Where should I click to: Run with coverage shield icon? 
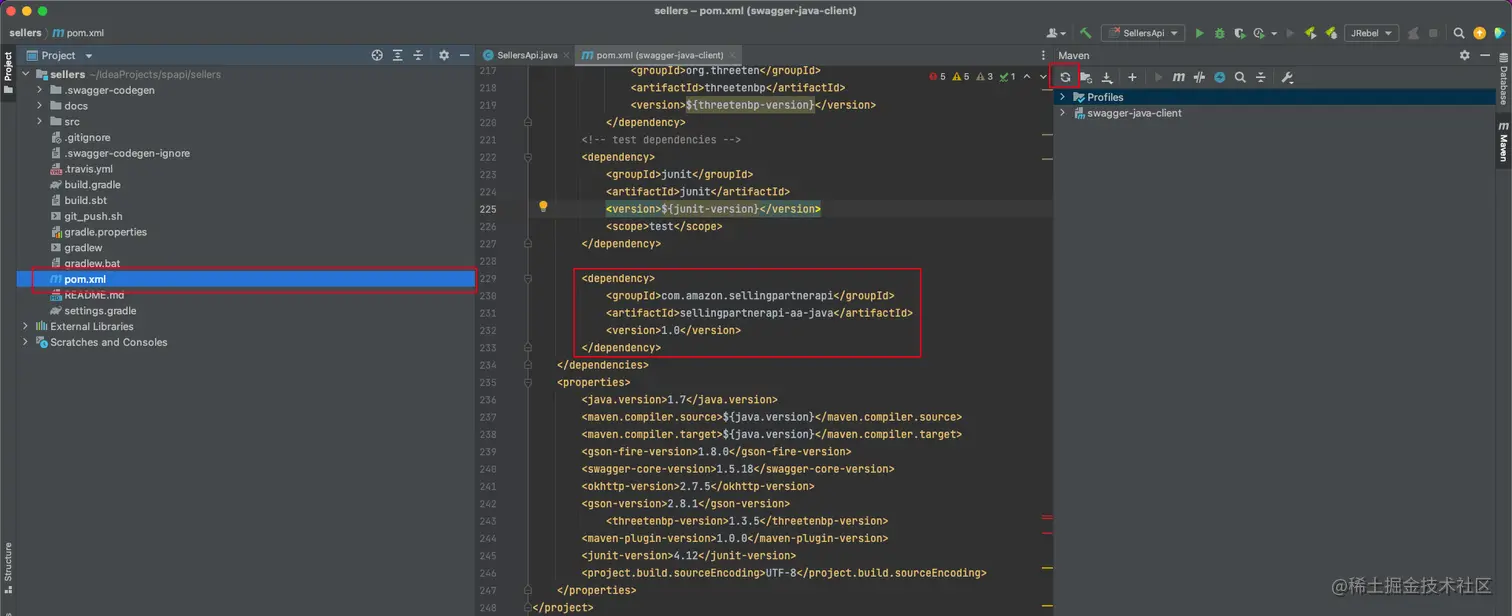(x=1240, y=33)
